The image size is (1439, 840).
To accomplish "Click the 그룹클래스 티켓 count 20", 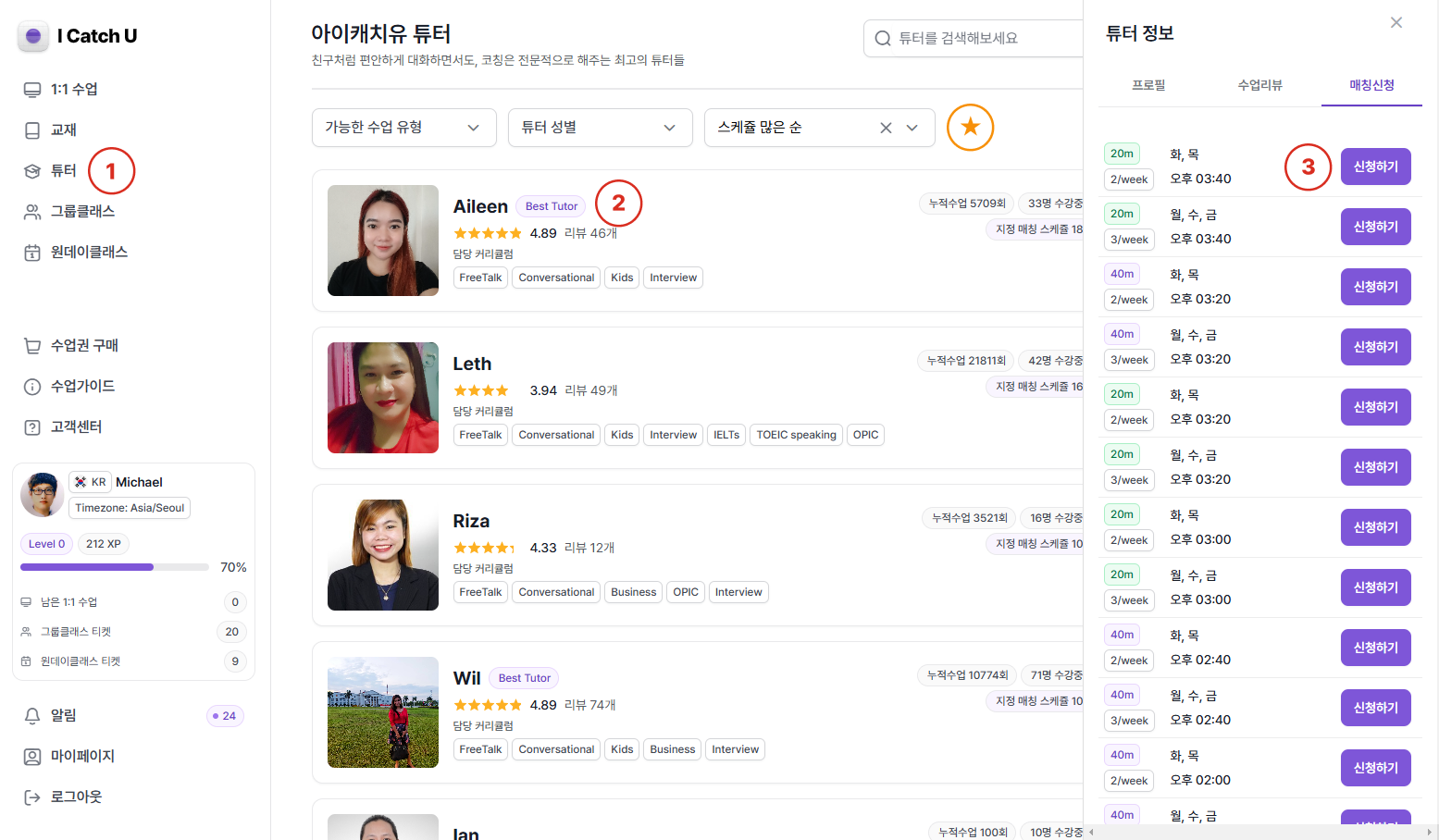I will click(x=232, y=632).
